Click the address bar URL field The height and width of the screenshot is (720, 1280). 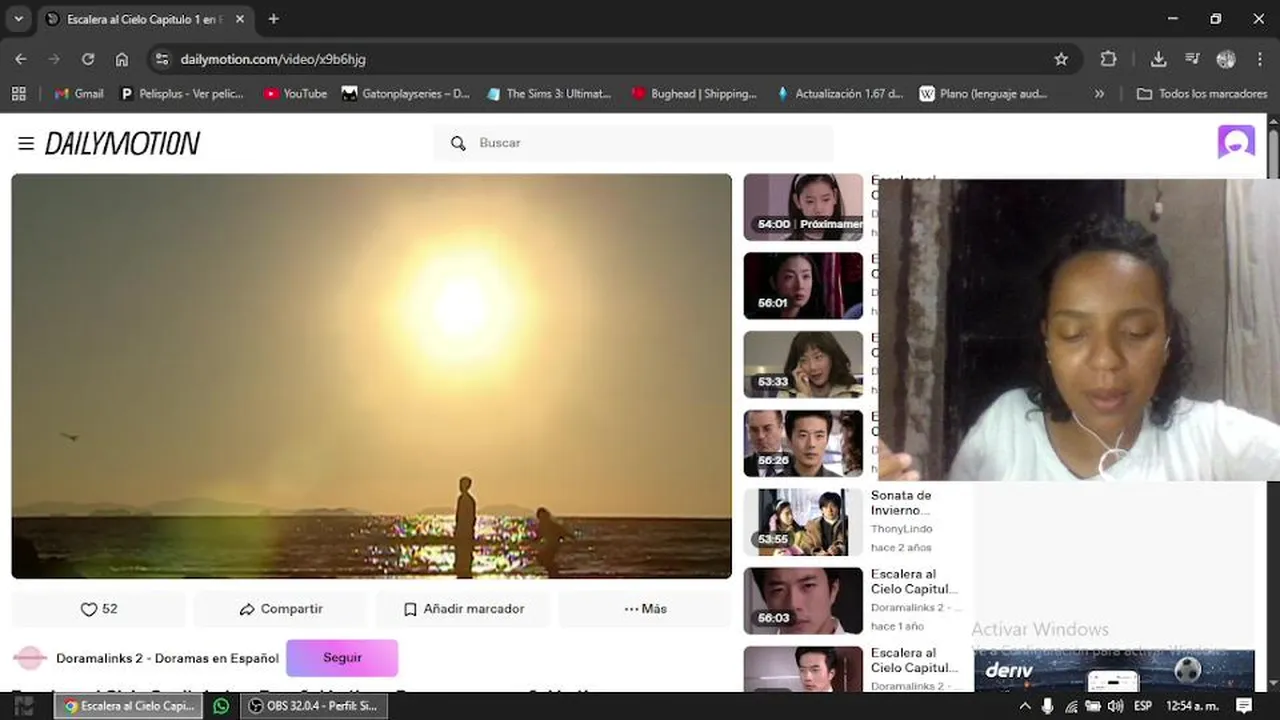click(x=610, y=59)
